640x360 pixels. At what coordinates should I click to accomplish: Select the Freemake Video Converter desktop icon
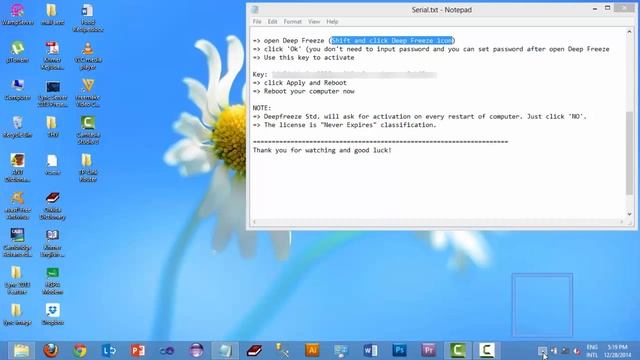tap(88, 93)
